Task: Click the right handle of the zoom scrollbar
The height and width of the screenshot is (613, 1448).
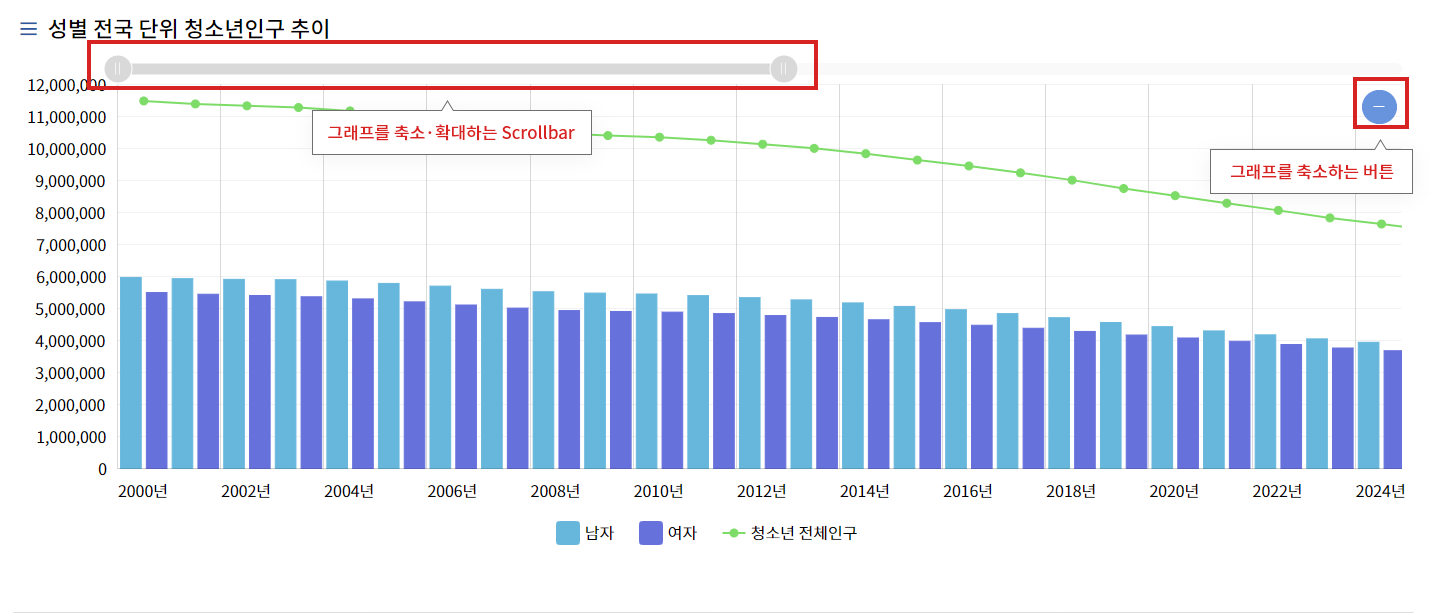Action: point(782,68)
